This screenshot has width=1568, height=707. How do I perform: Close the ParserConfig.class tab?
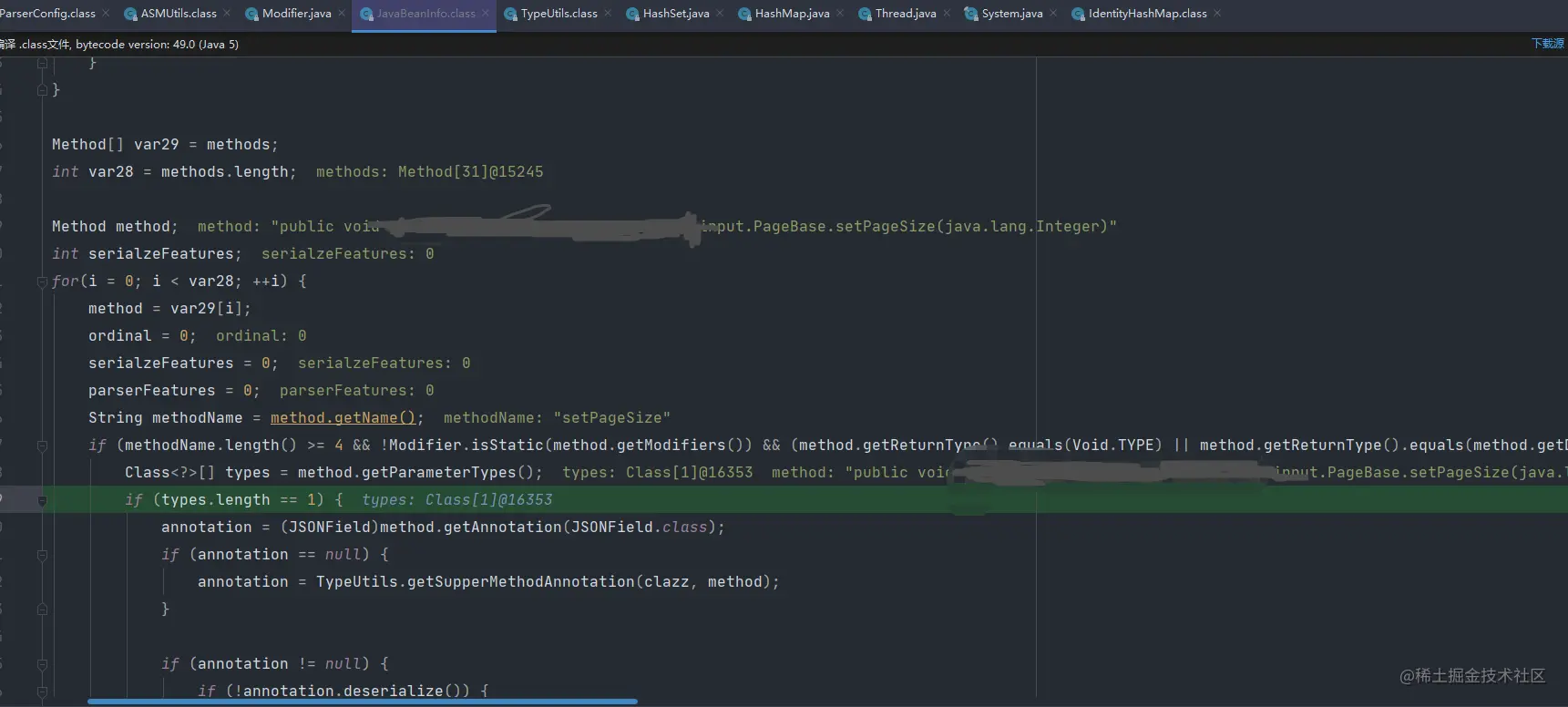106,13
